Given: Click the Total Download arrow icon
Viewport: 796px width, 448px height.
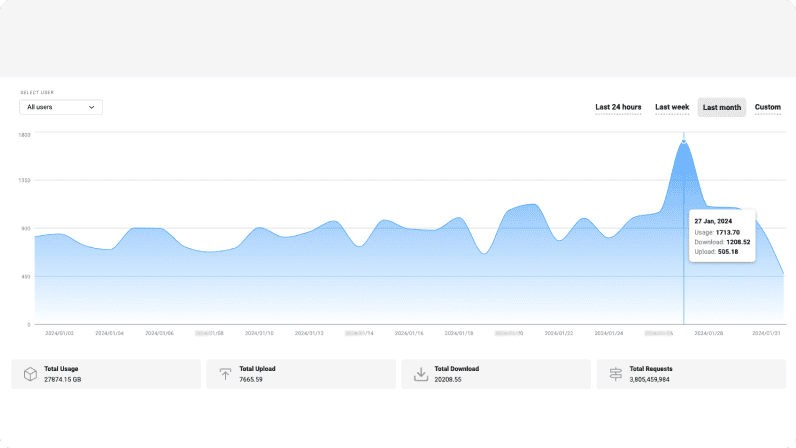Looking at the screenshot, I should pyautogui.click(x=421, y=374).
